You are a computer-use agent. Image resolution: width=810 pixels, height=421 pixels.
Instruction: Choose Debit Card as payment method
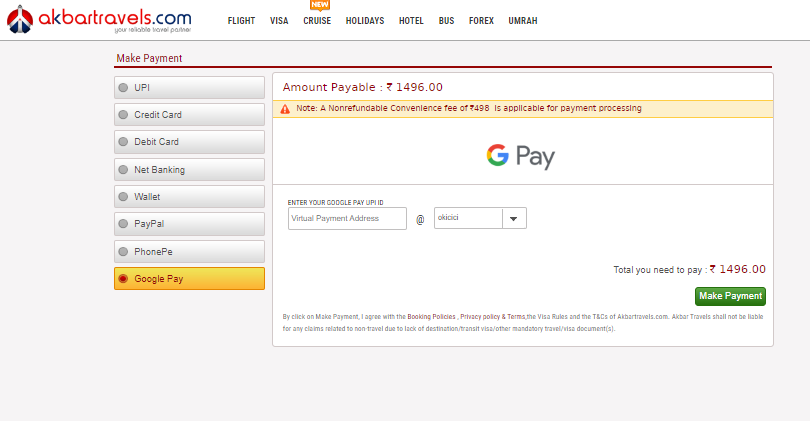tap(189, 142)
